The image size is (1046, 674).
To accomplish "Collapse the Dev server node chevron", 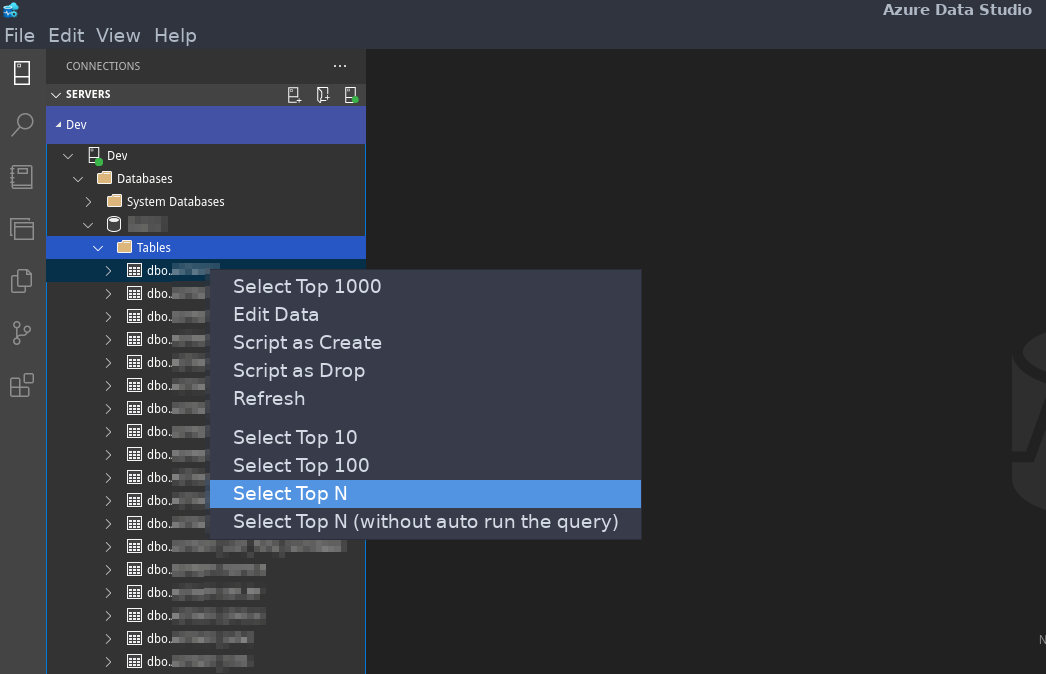I will coord(68,156).
